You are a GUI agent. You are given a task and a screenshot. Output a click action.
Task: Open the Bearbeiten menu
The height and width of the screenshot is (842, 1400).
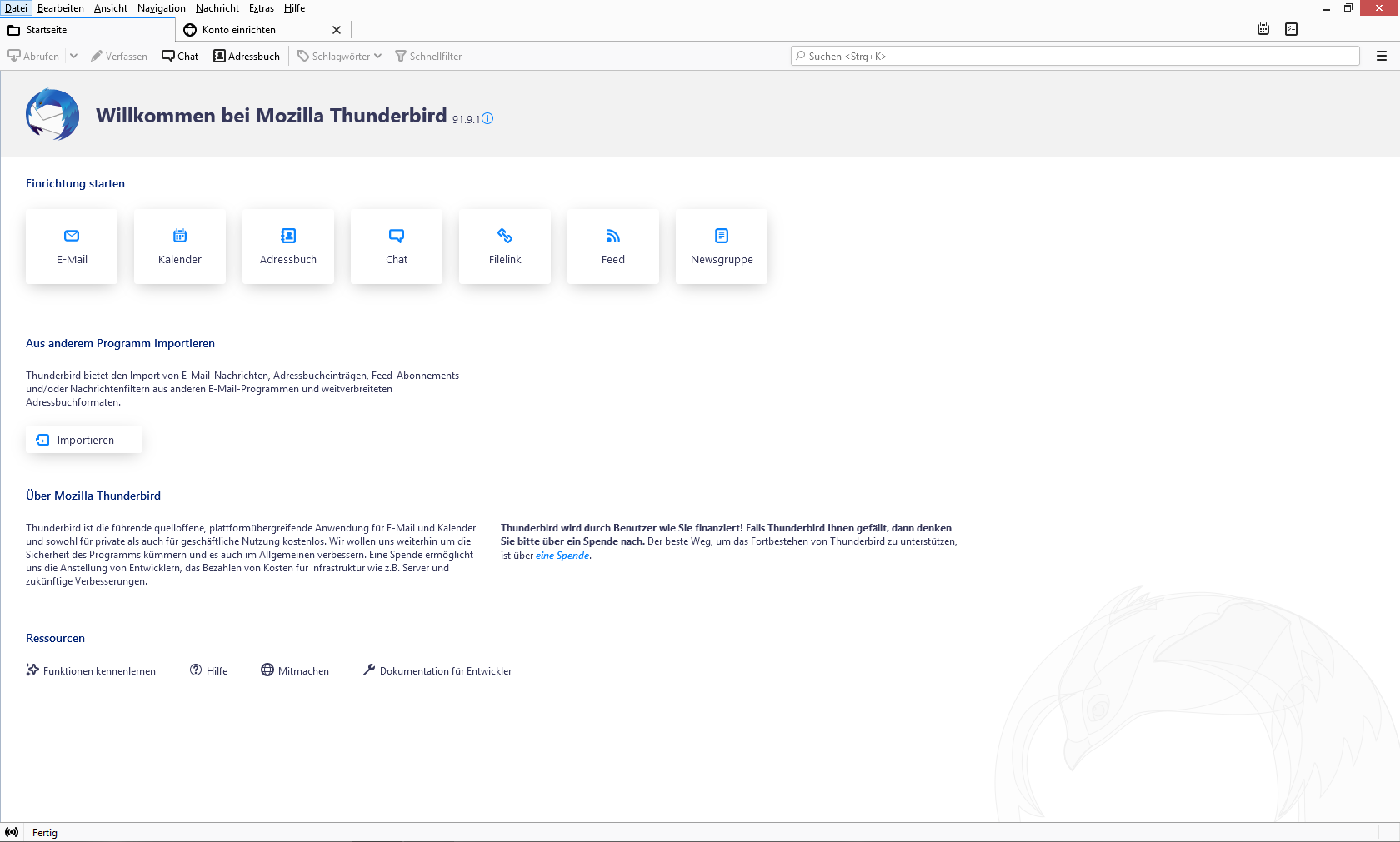61,8
